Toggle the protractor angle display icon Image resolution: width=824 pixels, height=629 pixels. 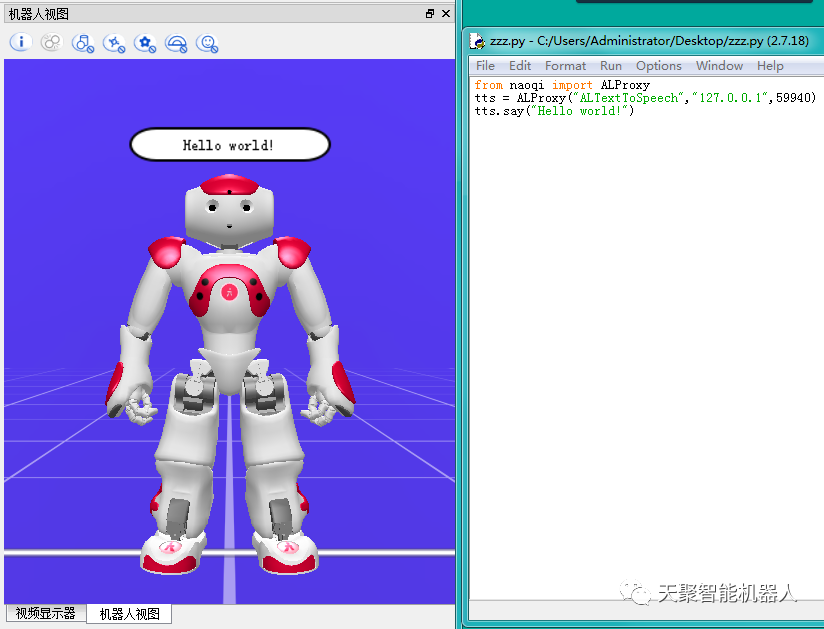click(x=176, y=43)
